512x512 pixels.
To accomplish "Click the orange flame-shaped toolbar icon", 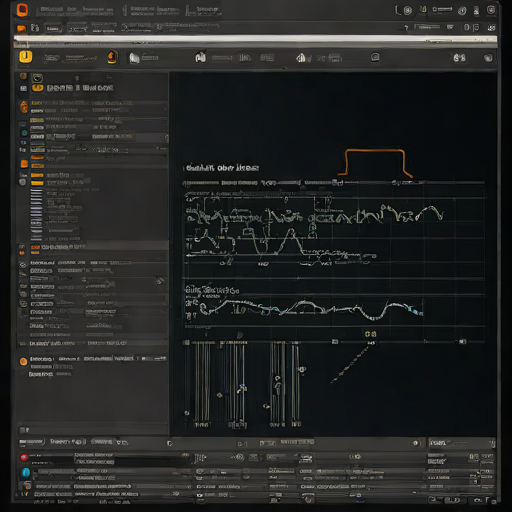I will [x=113, y=57].
